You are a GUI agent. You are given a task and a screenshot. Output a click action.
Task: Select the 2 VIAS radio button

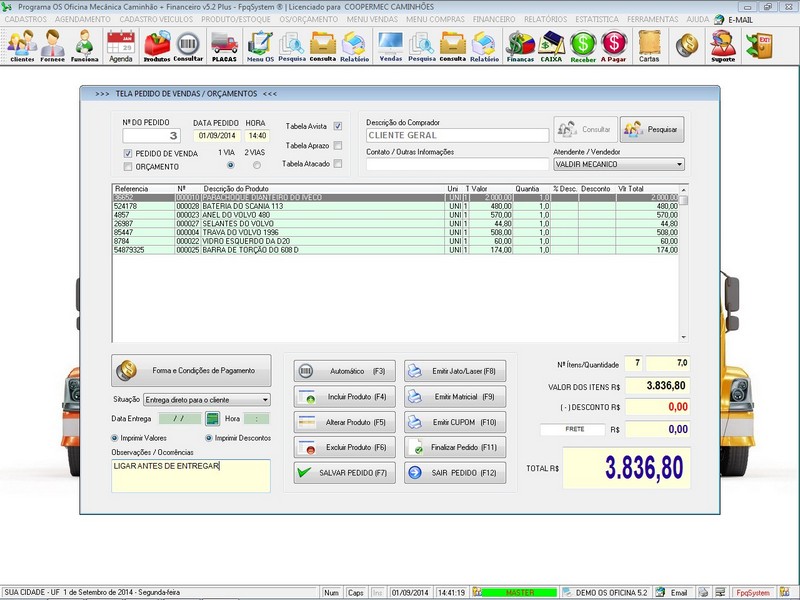coord(256,165)
